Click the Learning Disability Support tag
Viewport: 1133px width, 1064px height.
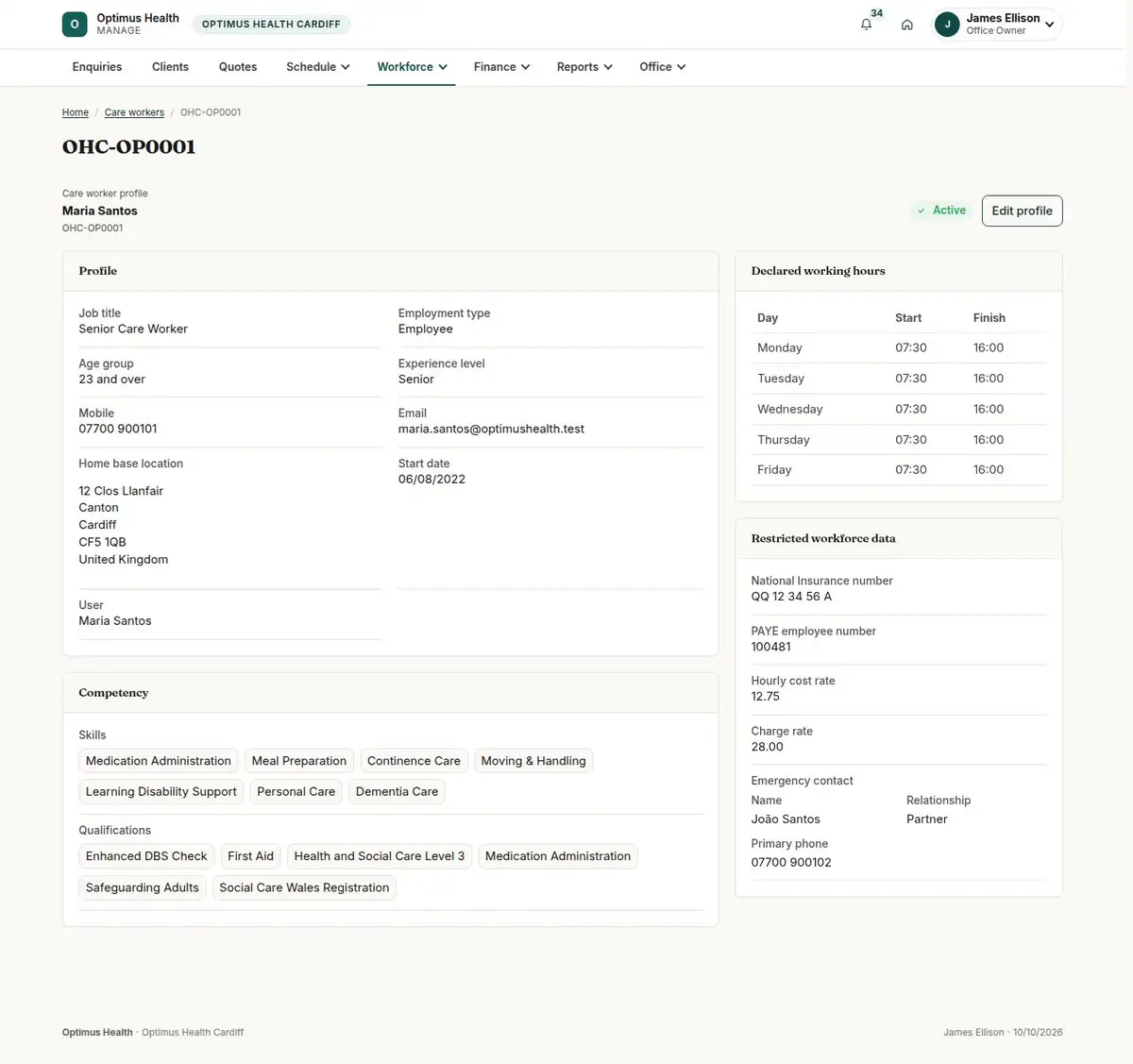[161, 791]
